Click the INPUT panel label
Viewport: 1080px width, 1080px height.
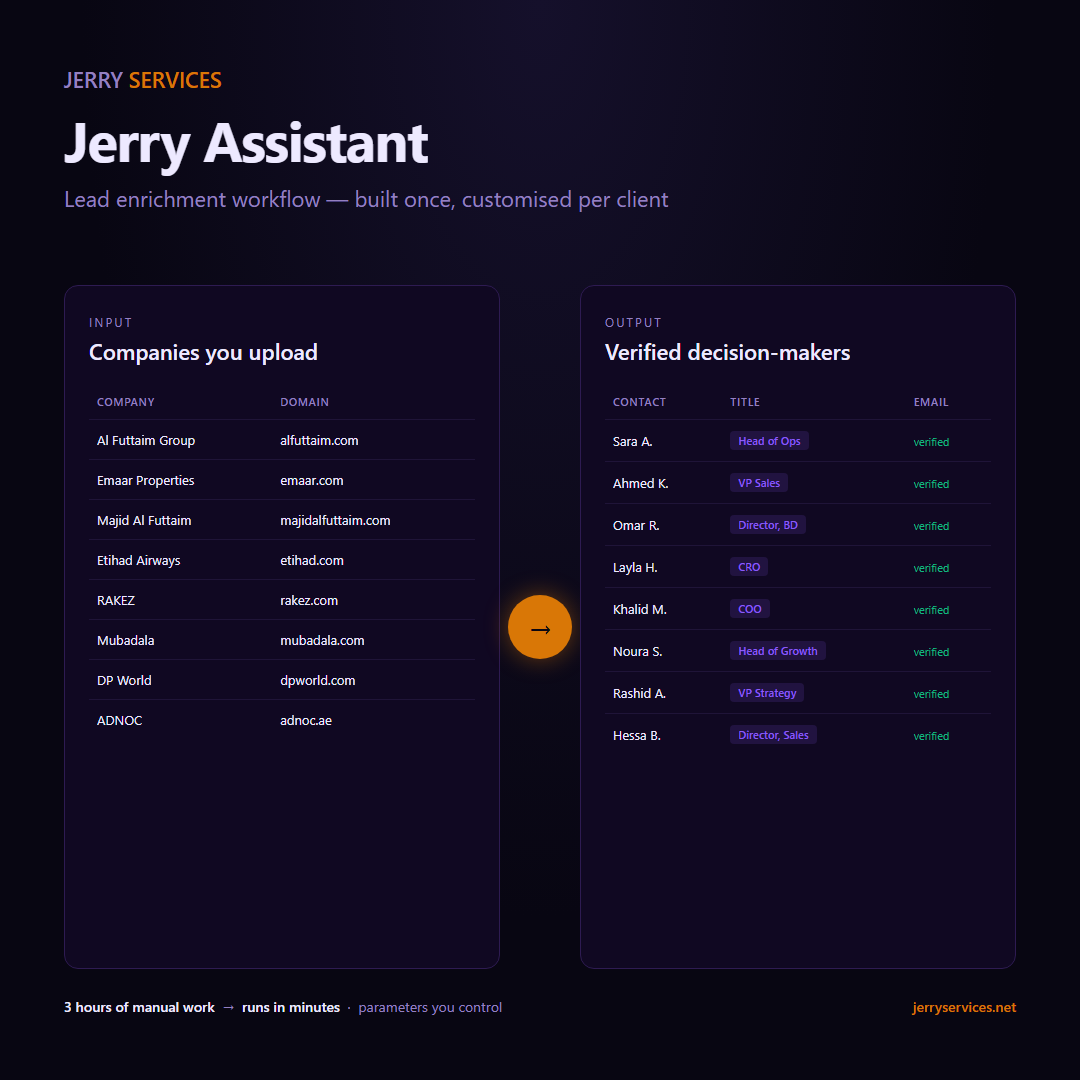tap(110, 322)
